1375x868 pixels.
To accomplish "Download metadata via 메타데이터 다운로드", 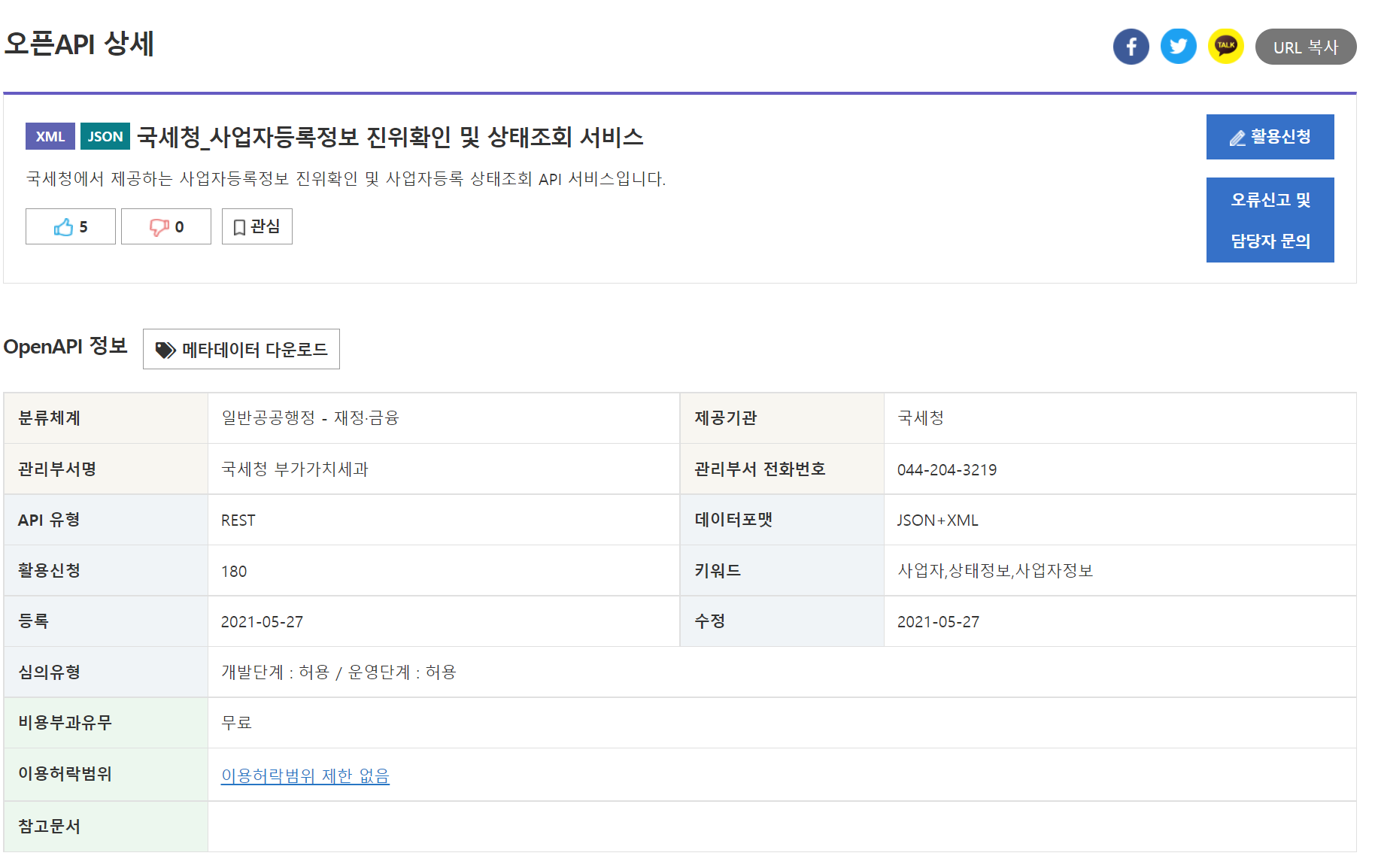I will pos(241,349).
